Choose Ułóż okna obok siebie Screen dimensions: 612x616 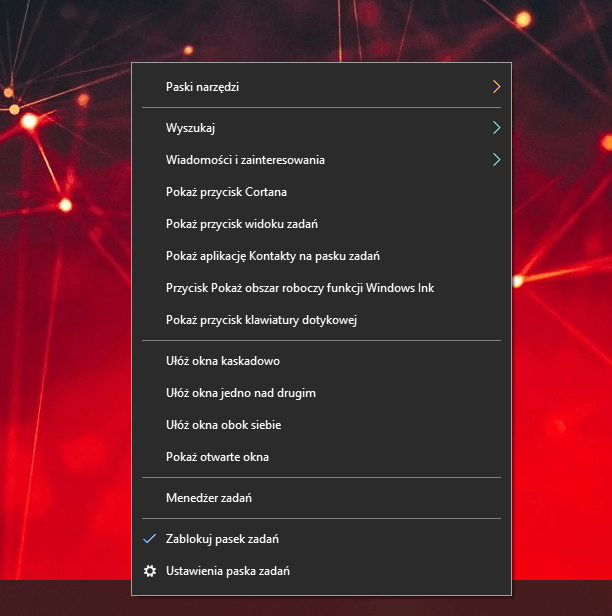pyautogui.click(x=321, y=425)
